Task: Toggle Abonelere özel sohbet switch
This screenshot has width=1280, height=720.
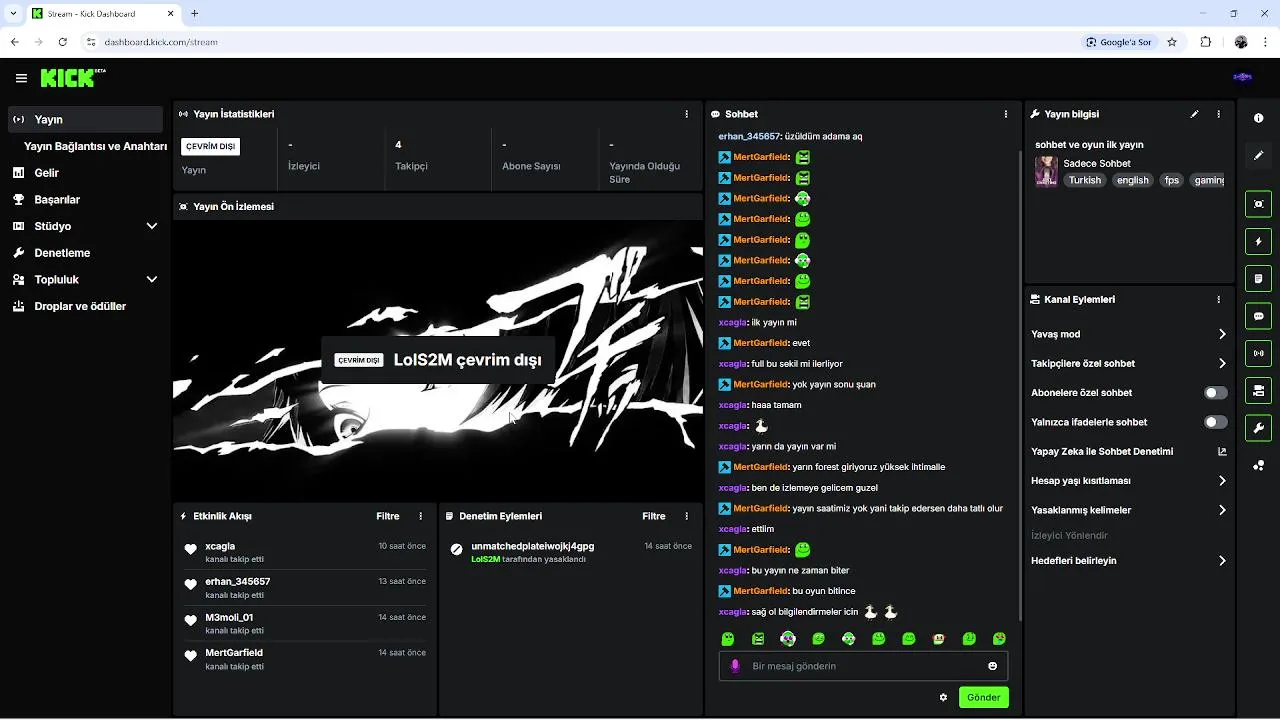Action: click(x=1215, y=393)
